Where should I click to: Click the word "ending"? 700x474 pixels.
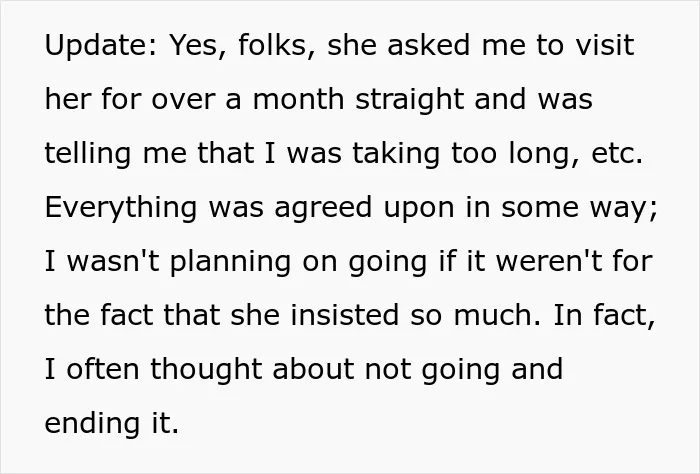click(x=92, y=424)
